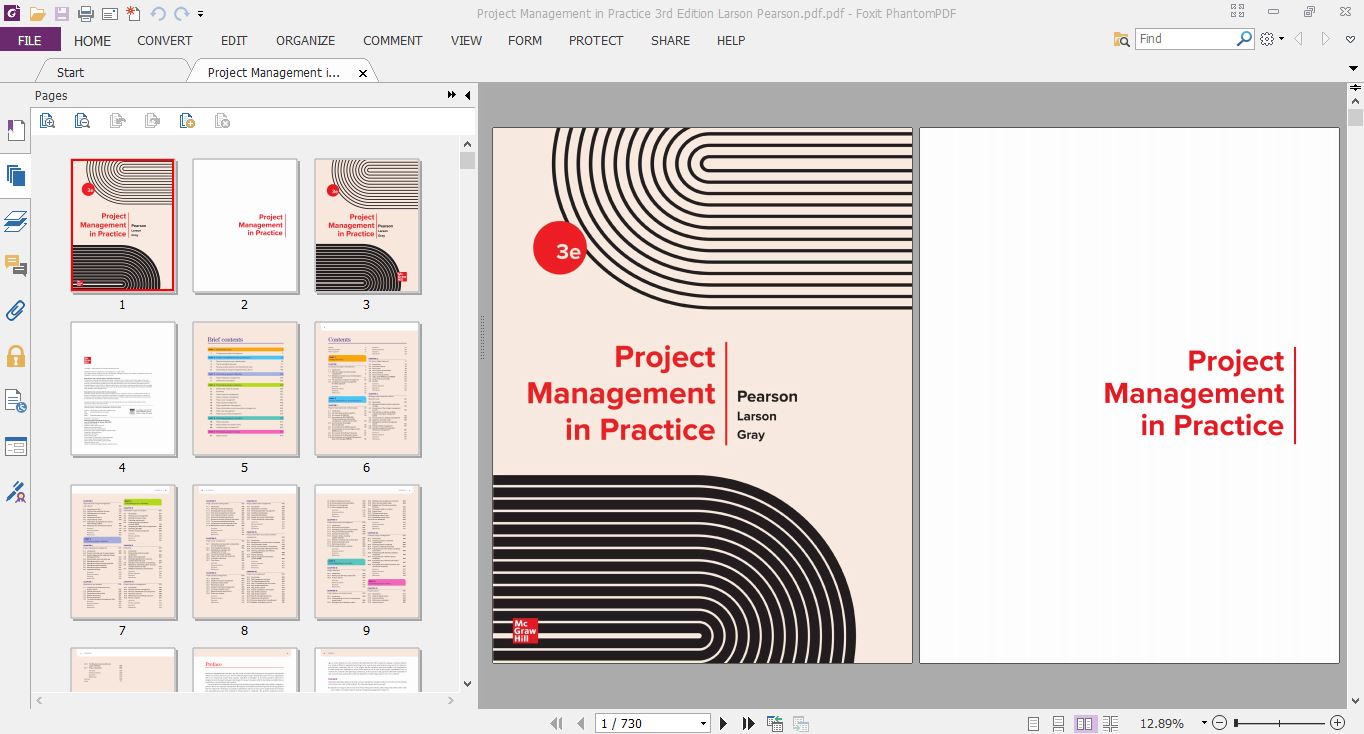This screenshot has width=1364, height=734.
Task: Open the Digital Signatures panel icon
Action: [15, 492]
